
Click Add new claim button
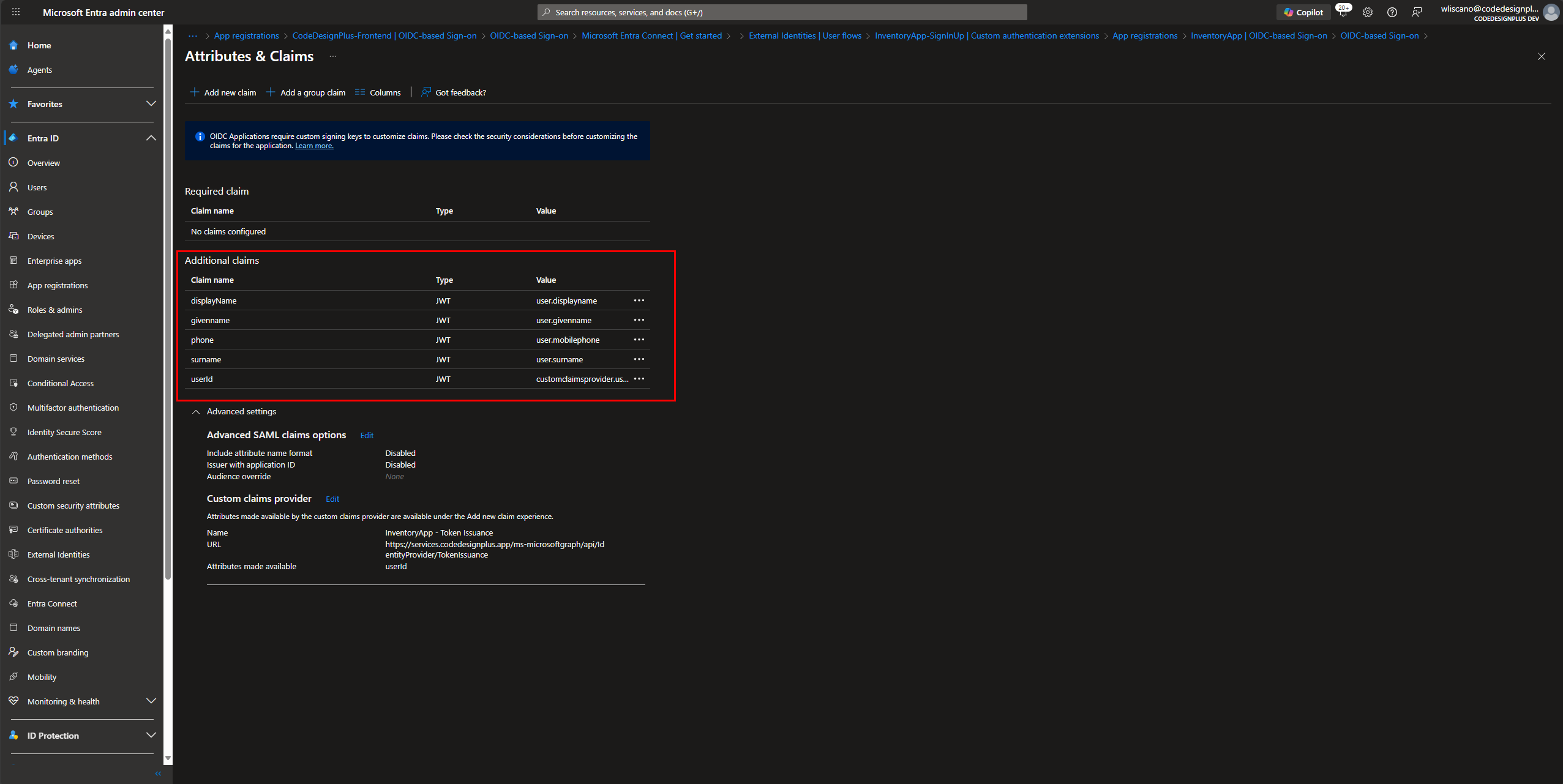point(223,92)
